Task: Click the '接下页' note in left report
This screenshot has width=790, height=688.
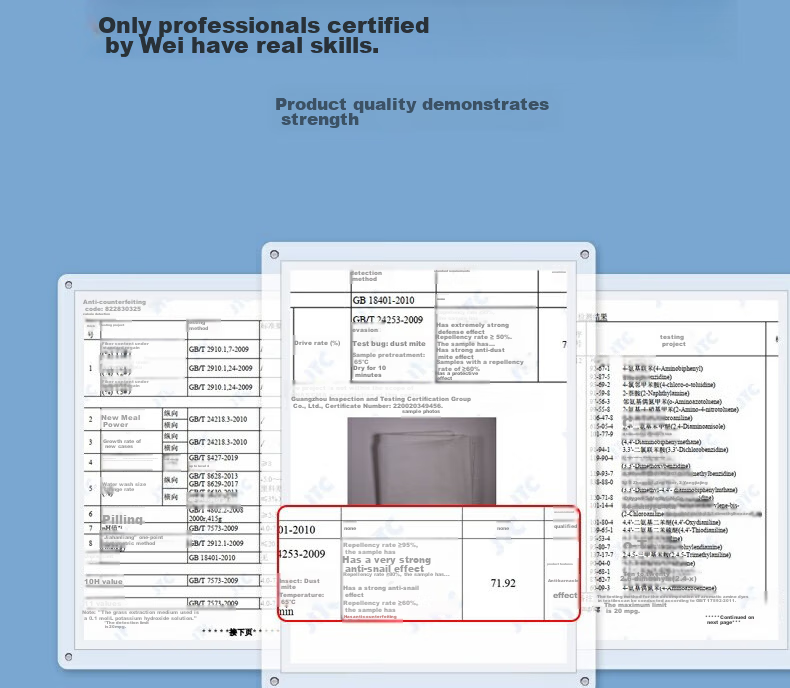Action: tap(241, 632)
